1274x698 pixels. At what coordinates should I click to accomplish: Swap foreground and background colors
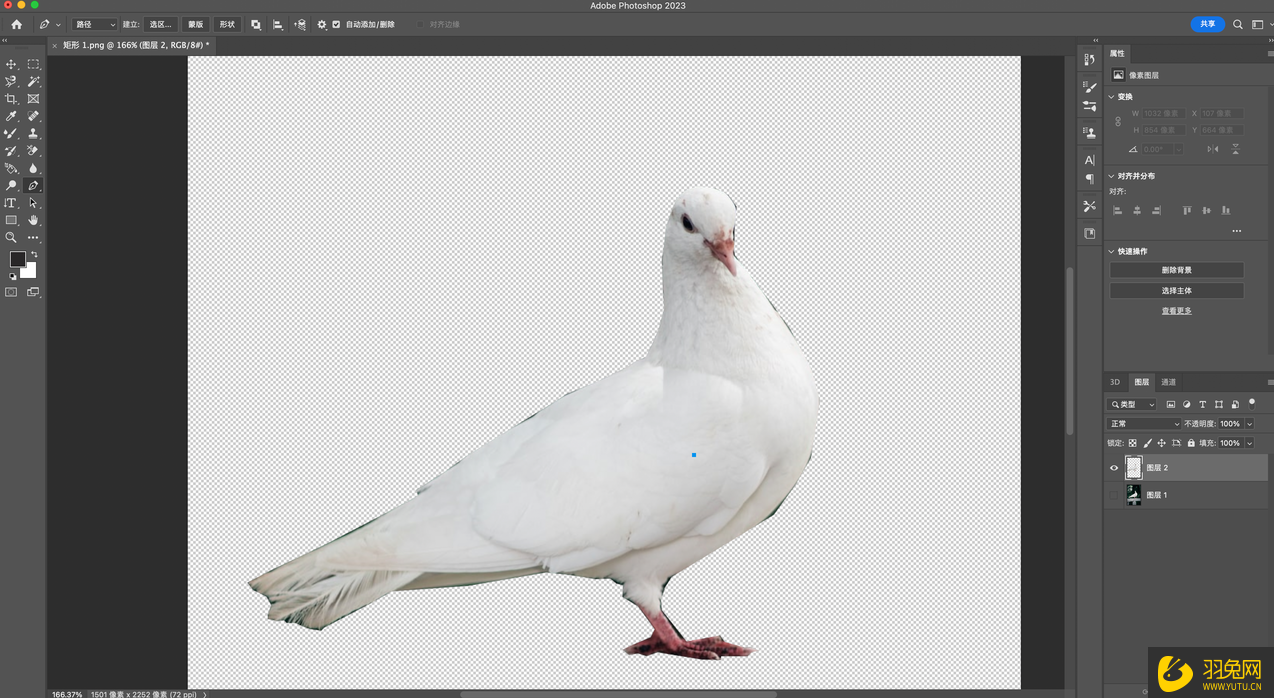[33, 255]
